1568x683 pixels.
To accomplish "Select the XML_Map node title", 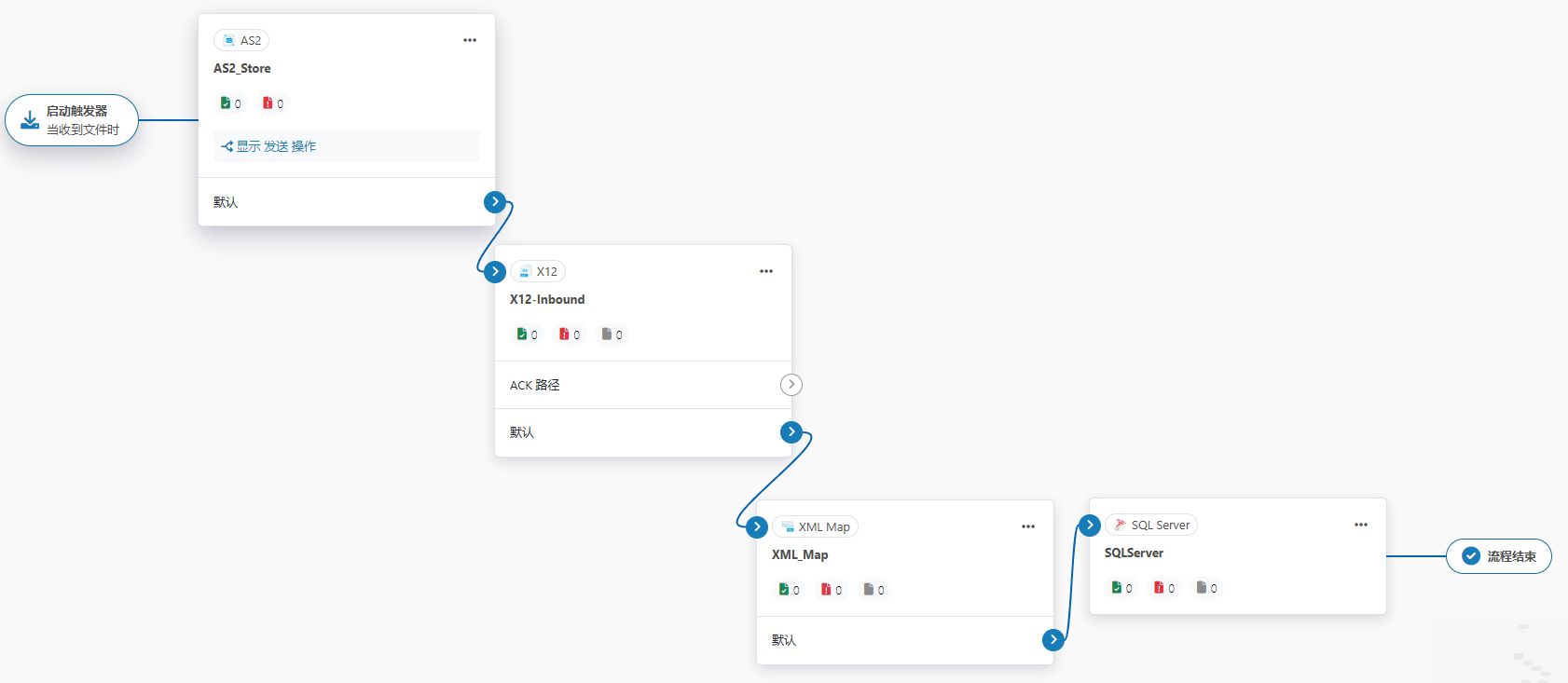I will click(x=800, y=554).
